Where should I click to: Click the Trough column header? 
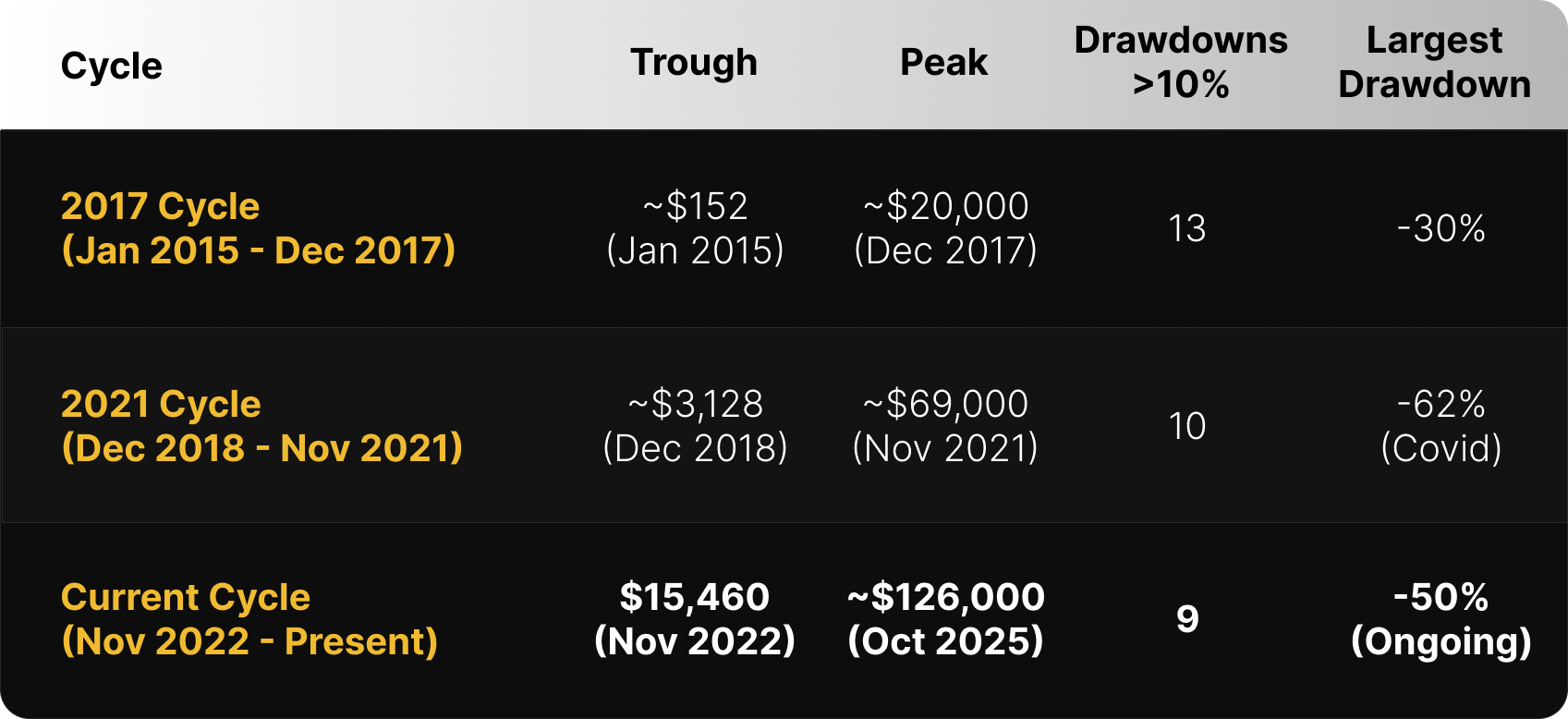pyautogui.click(x=694, y=63)
